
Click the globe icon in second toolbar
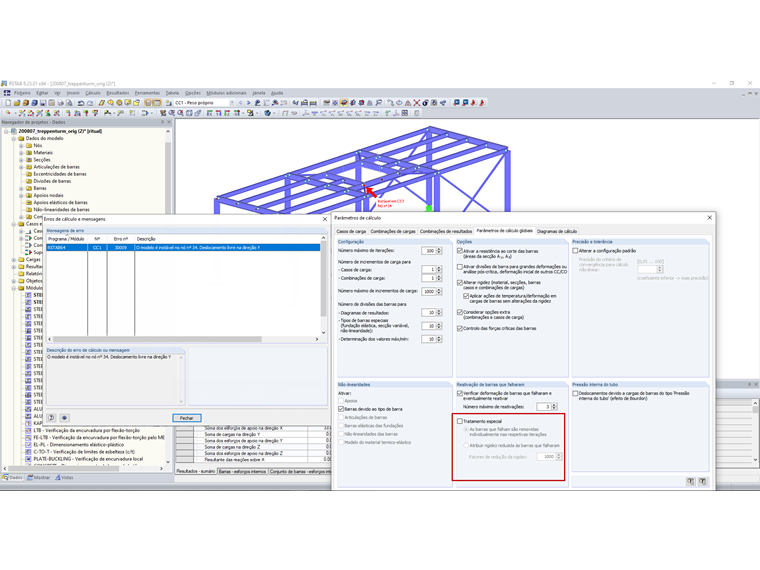267,113
